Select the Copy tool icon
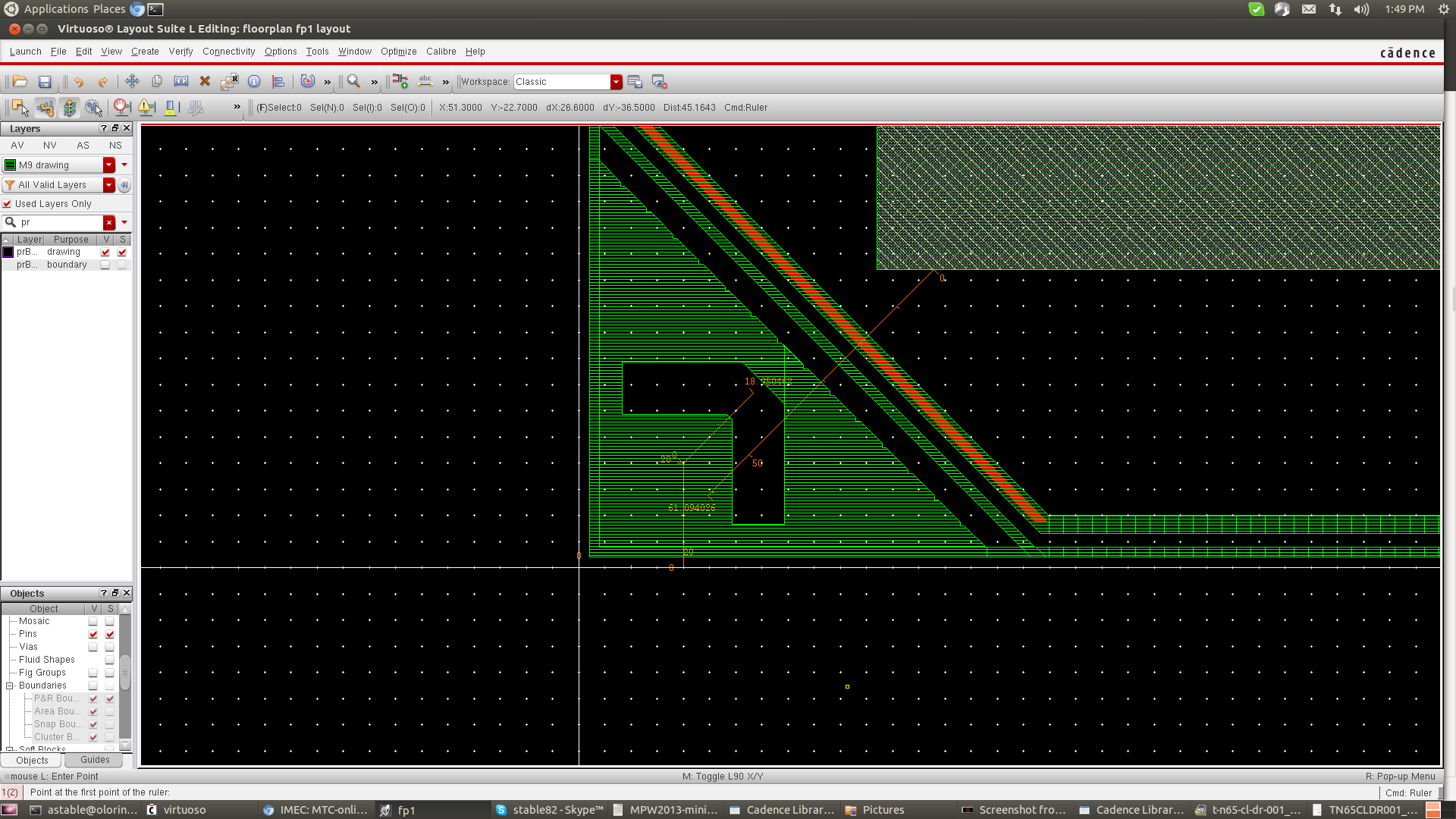The image size is (1456, 819). point(157,81)
